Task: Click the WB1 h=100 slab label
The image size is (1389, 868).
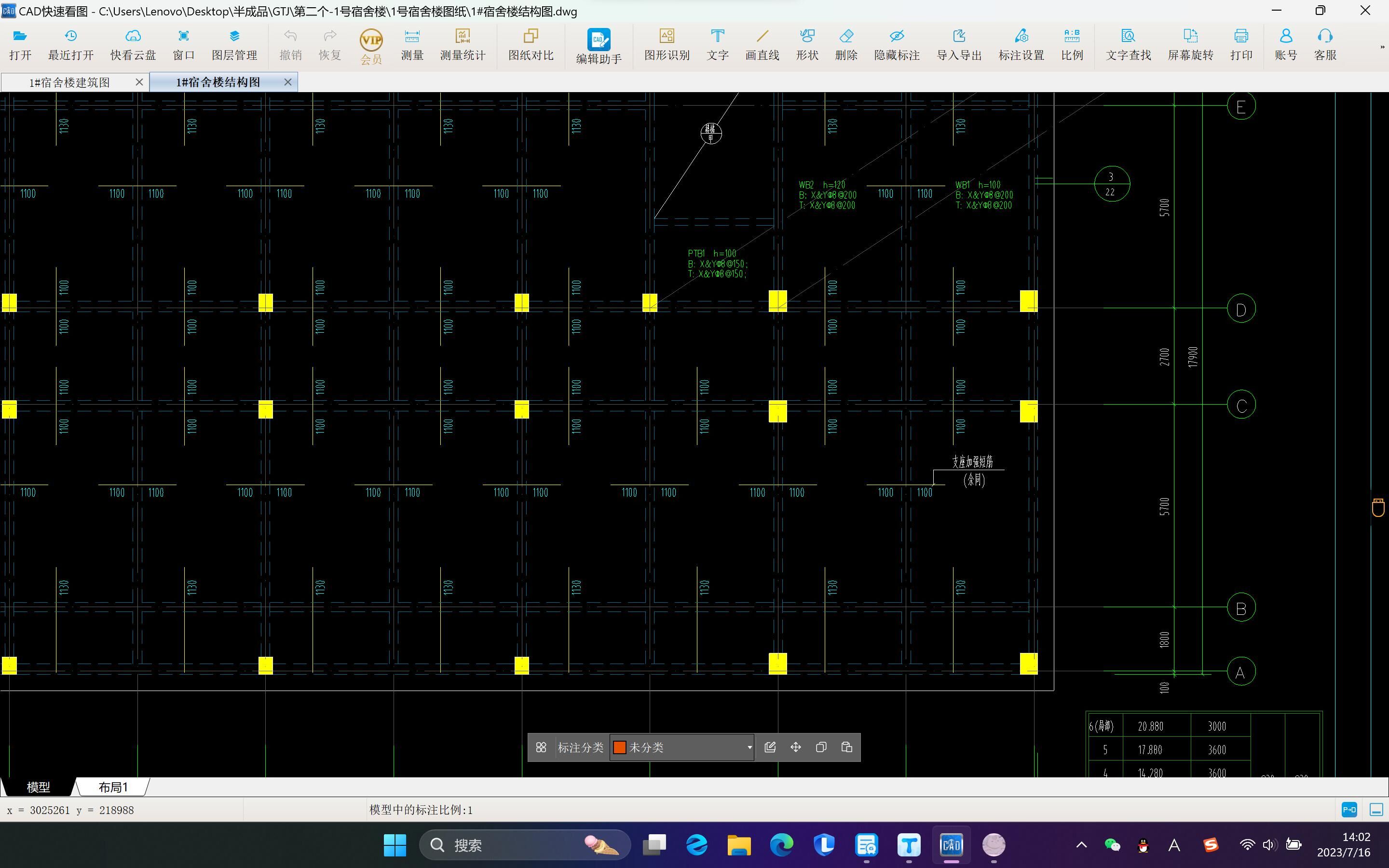Action: (x=978, y=185)
